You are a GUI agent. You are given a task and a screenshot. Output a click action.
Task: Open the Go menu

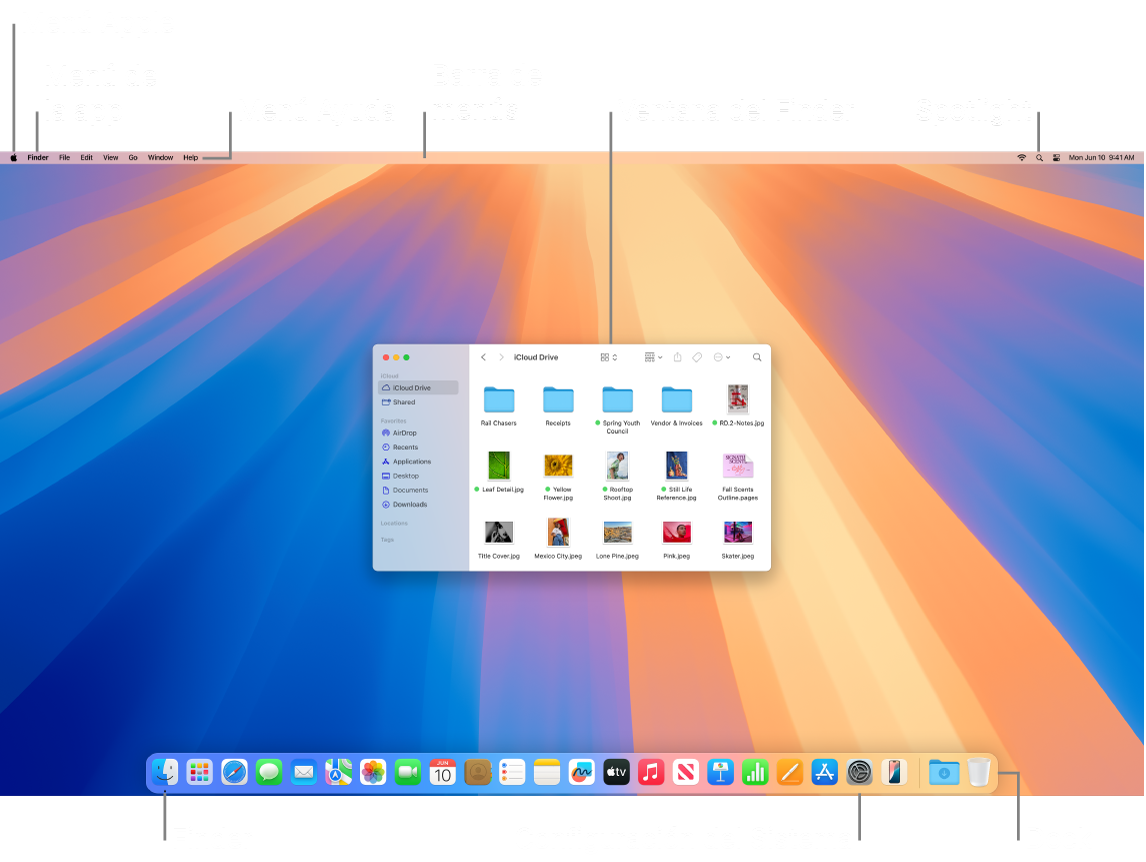point(133,157)
